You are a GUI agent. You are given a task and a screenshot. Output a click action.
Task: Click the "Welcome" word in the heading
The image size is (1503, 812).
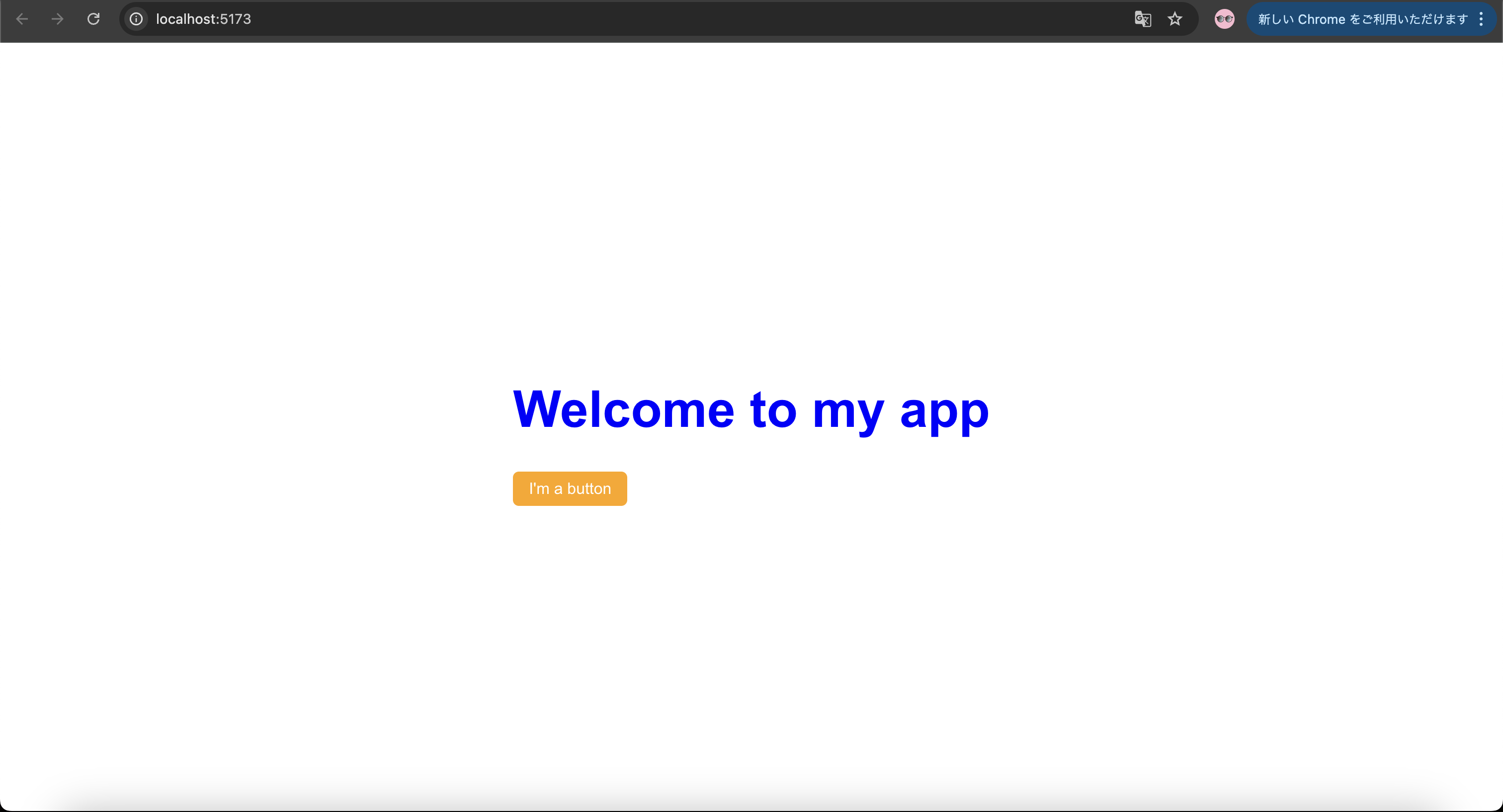tap(623, 409)
